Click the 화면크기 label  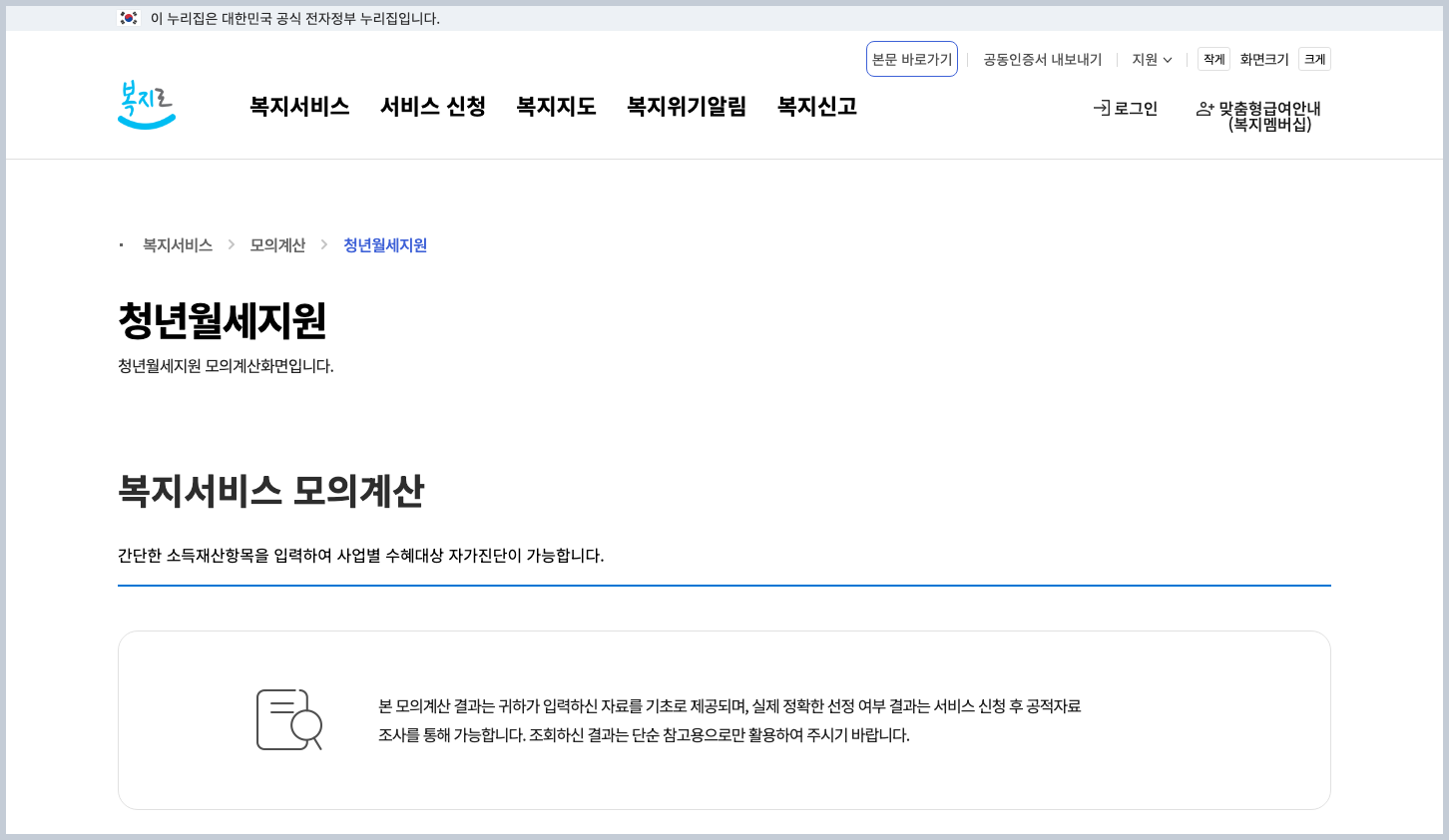coord(1264,60)
